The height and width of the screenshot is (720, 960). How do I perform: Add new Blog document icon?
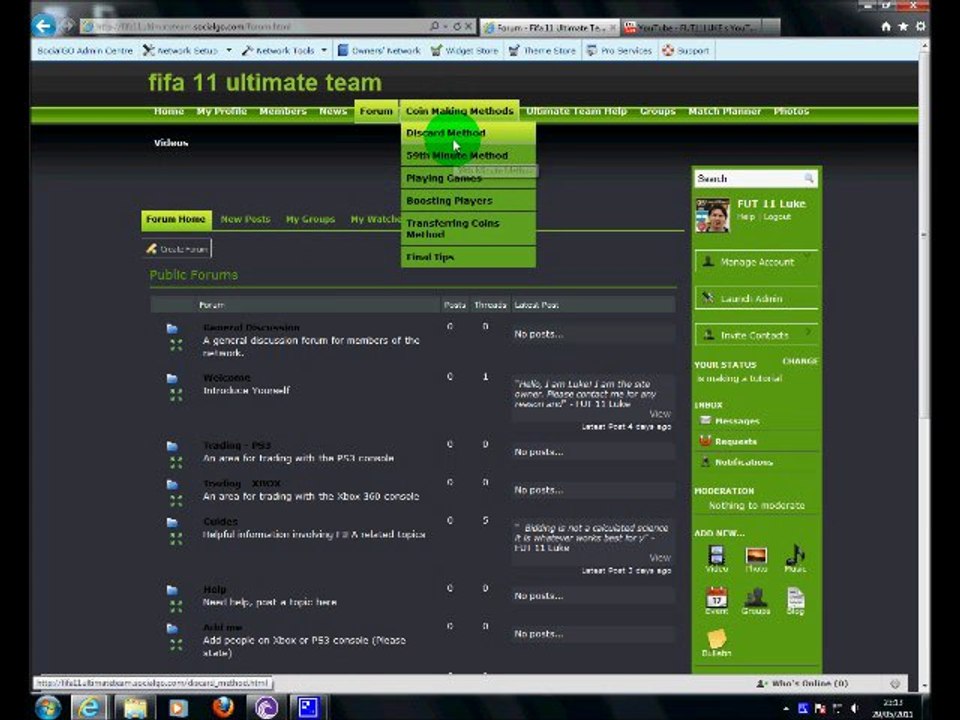[x=795, y=597]
